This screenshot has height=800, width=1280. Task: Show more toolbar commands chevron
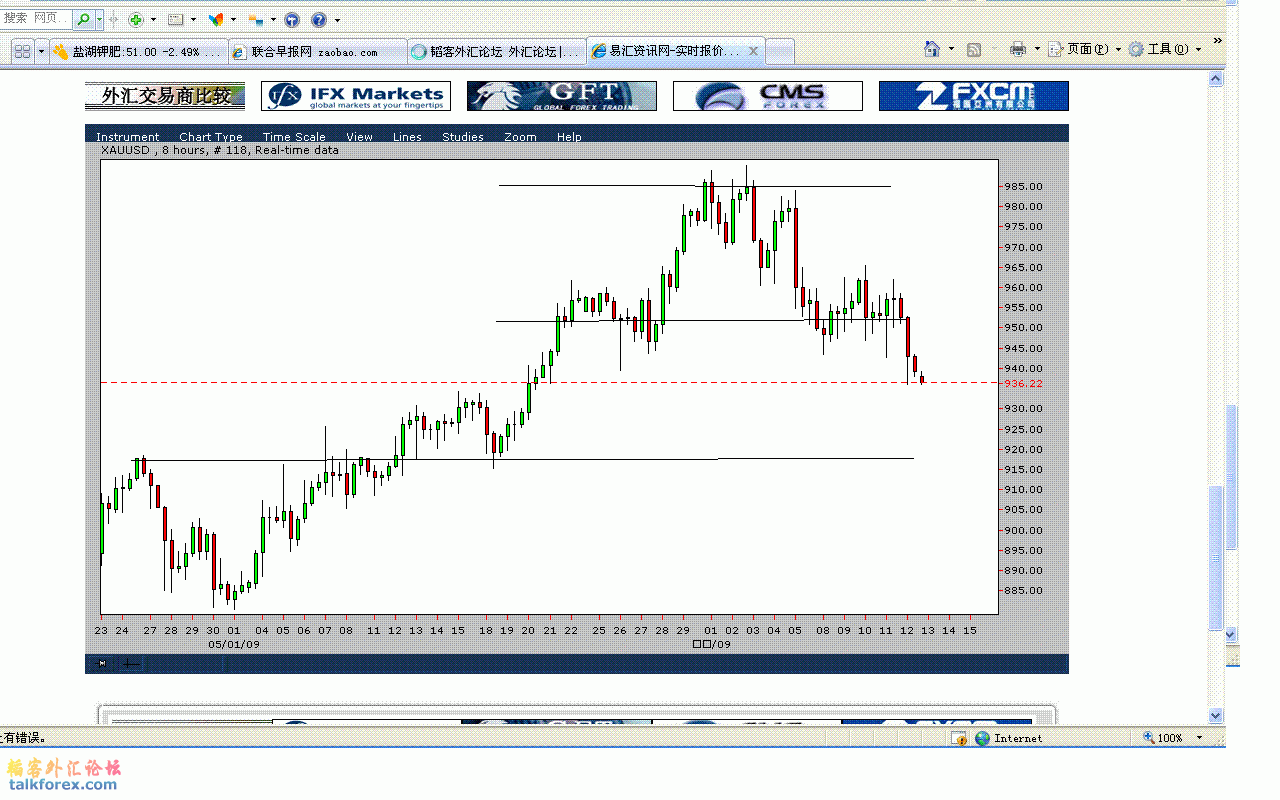tap(1217, 41)
